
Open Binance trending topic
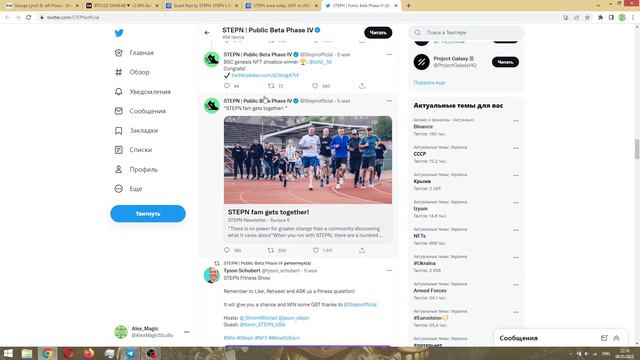pyautogui.click(x=423, y=127)
